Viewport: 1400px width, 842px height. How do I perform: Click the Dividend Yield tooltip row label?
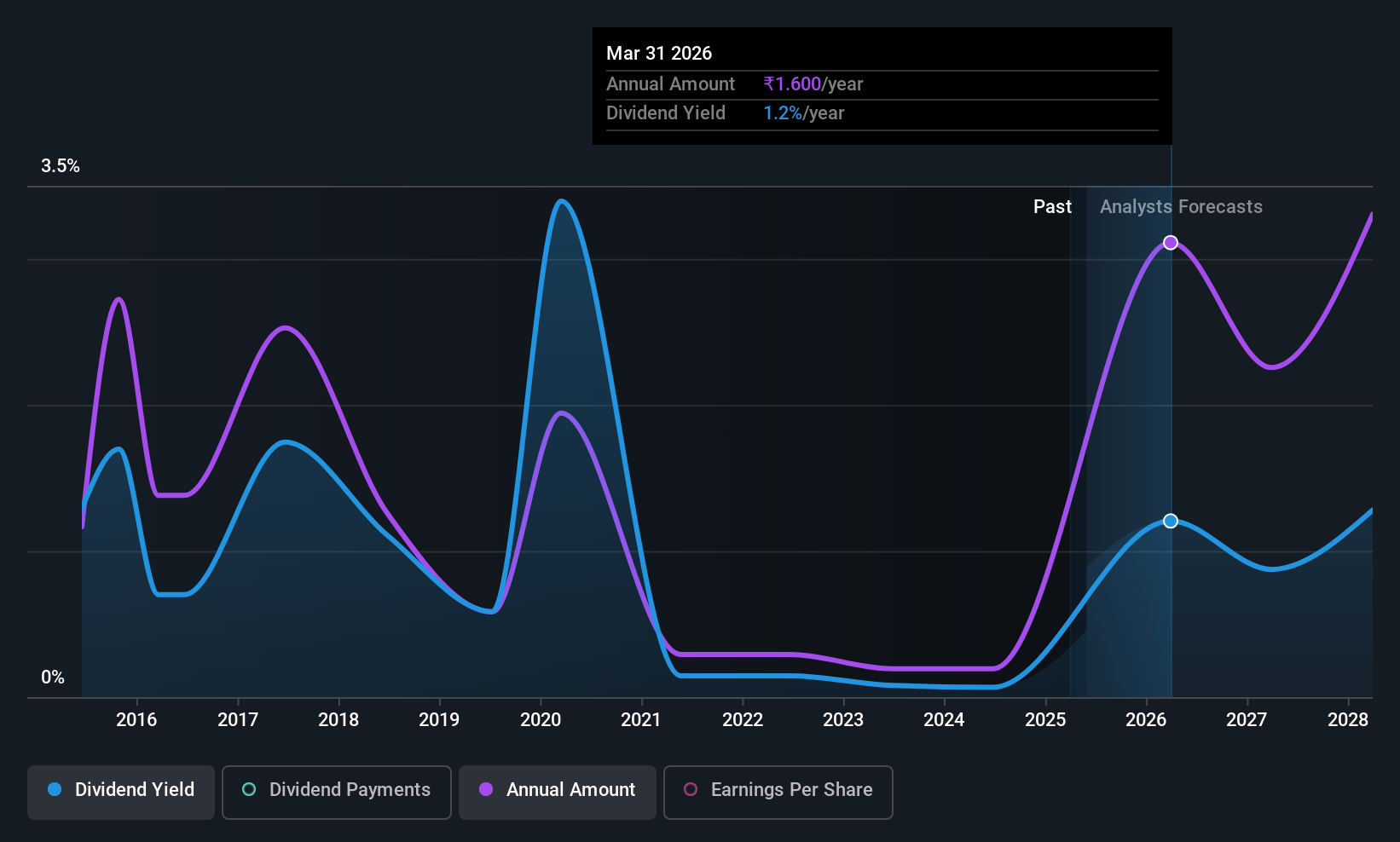(666, 113)
